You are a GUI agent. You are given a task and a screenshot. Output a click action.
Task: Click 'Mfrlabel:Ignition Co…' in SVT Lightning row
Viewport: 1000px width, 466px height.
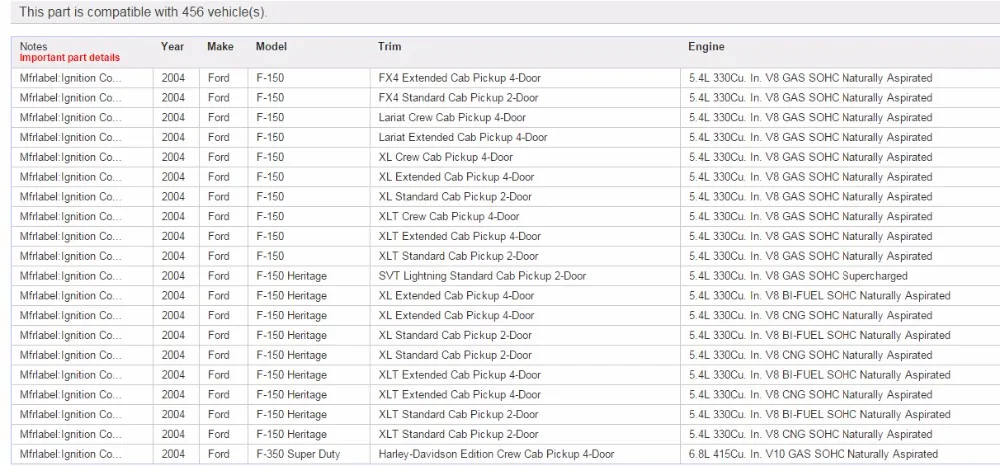70,276
